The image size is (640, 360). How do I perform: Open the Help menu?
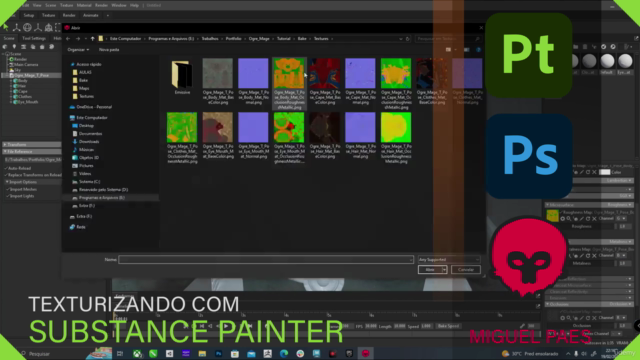[x=134, y=5]
